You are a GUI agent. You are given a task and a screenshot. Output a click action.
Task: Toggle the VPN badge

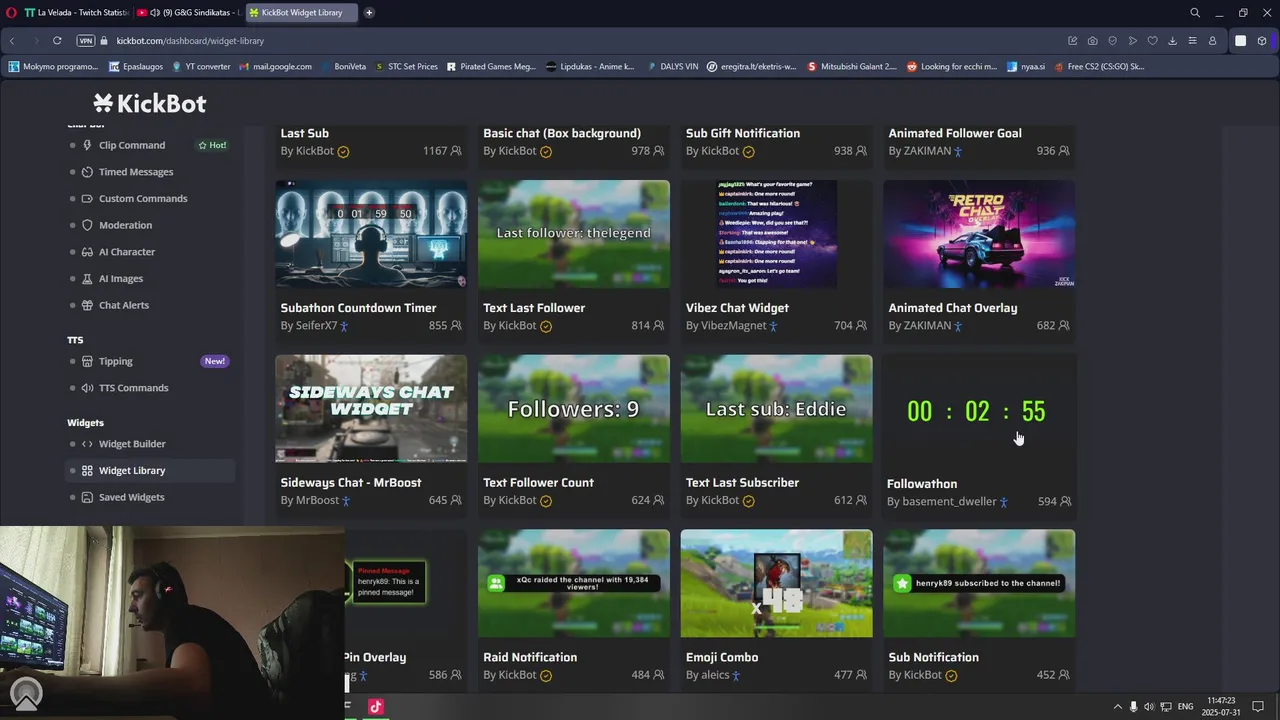86,41
